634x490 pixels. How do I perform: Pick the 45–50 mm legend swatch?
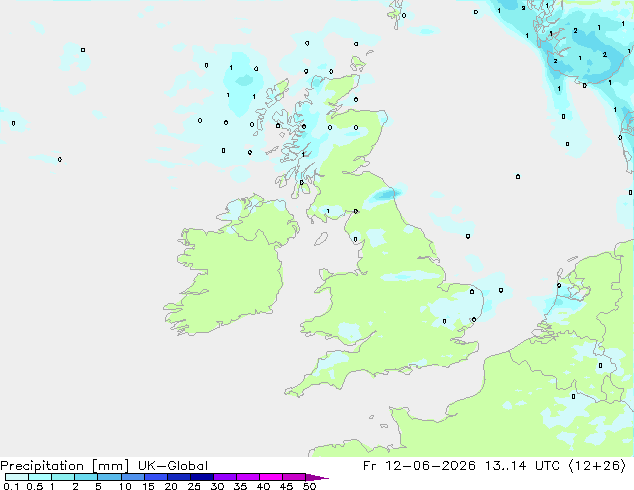click(294, 477)
